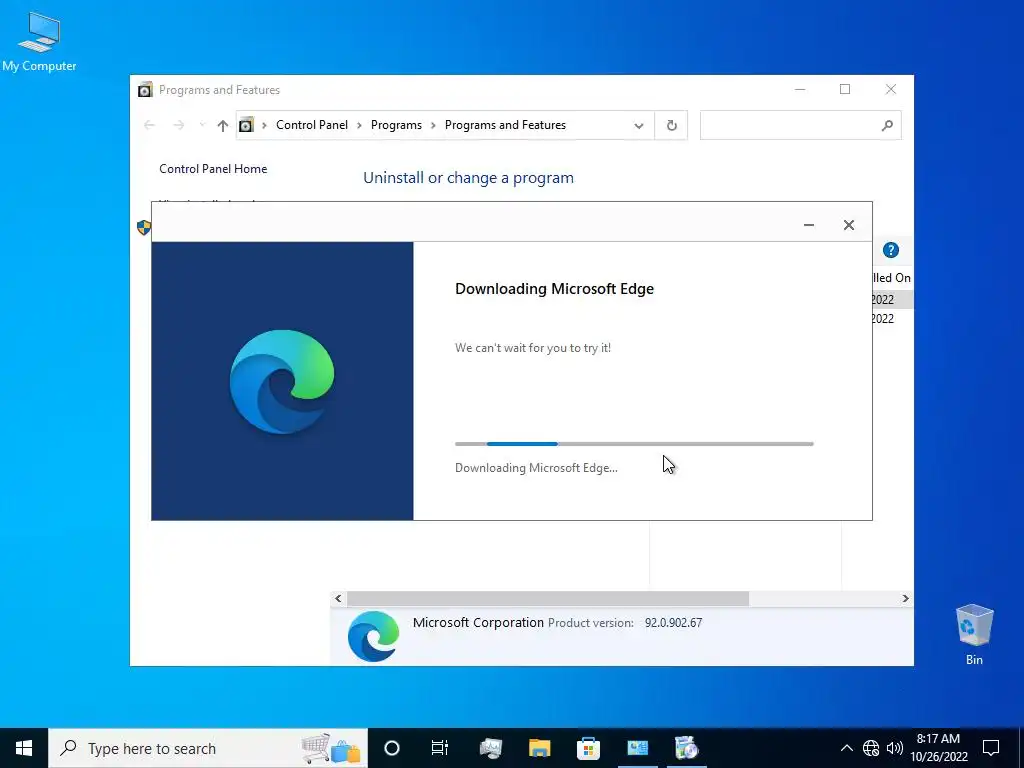Go forward in Programs and Features window
The width and height of the screenshot is (1024, 768).
178,125
